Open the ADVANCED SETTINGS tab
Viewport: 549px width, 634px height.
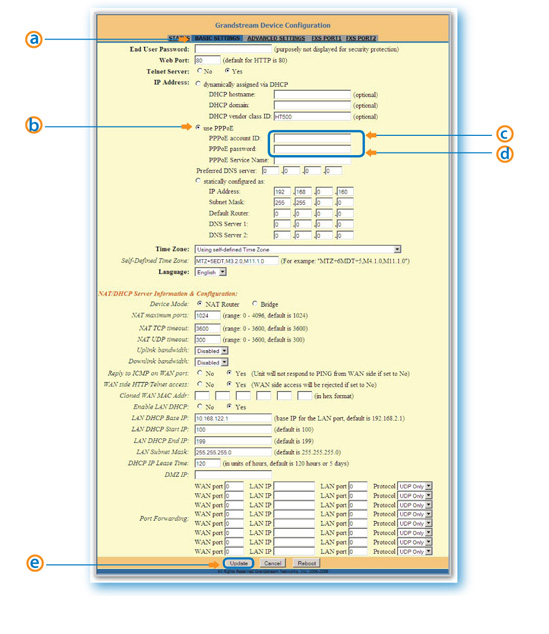(276, 38)
